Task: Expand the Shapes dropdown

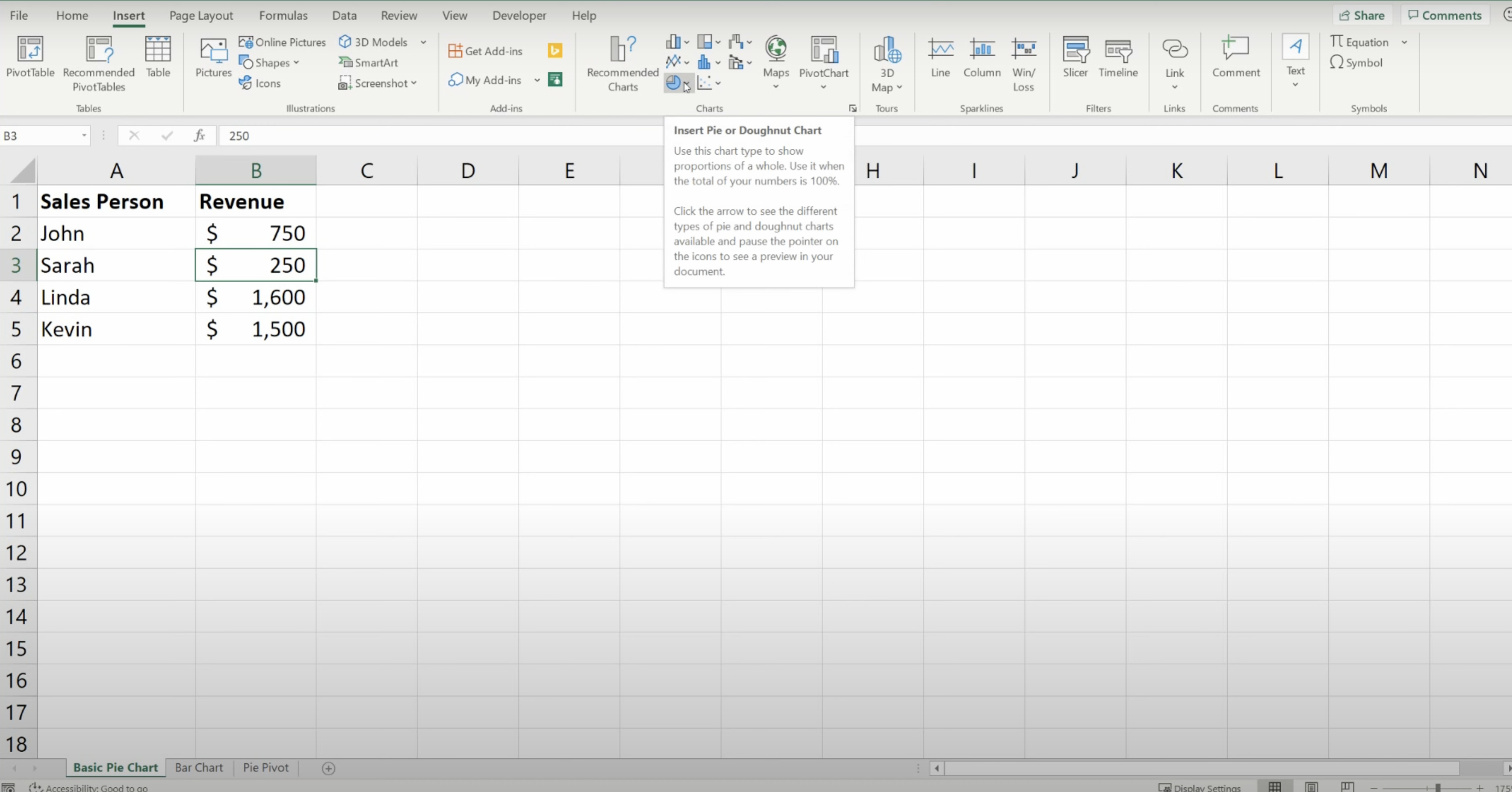Action: pyautogui.click(x=296, y=63)
